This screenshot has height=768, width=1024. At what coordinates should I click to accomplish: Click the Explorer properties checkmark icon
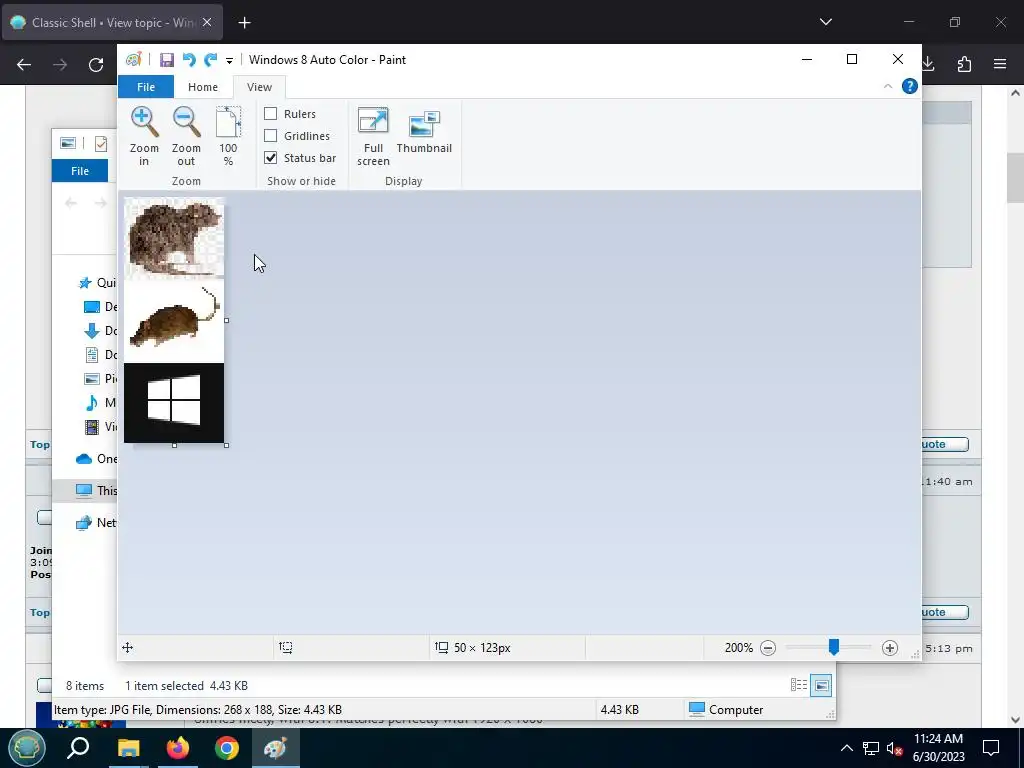(101, 144)
